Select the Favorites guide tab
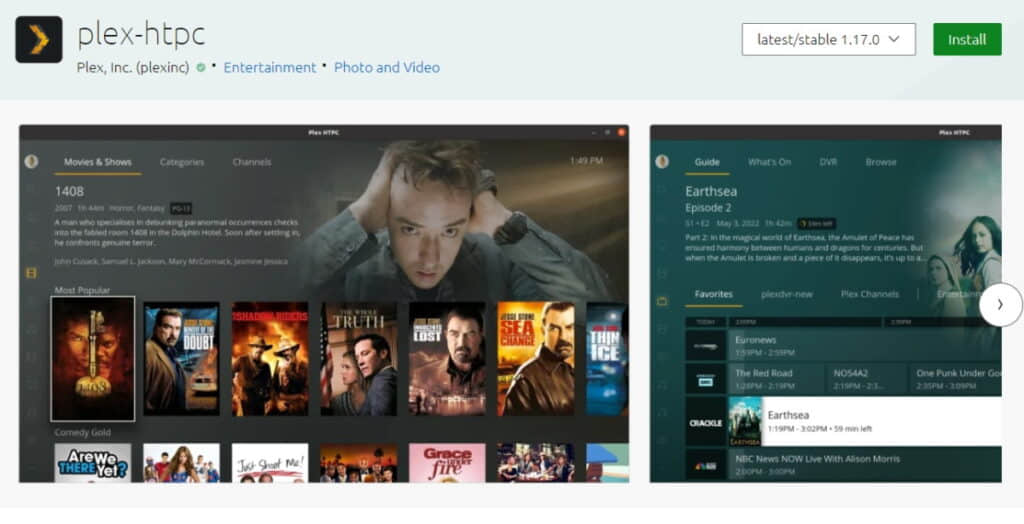The height and width of the screenshot is (524, 1024). pos(713,294)
